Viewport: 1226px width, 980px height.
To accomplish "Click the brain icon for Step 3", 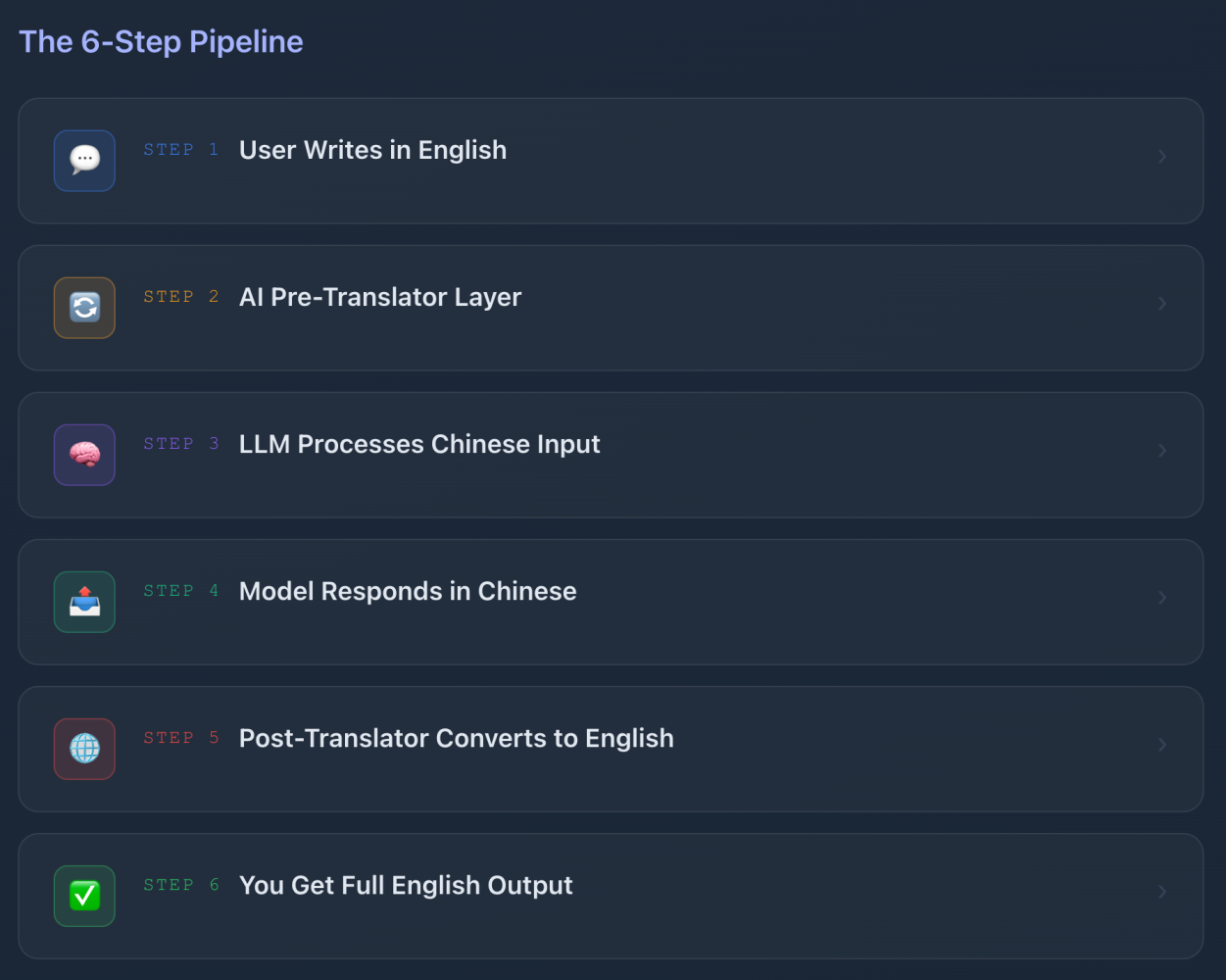I will [x=84, y=455].
